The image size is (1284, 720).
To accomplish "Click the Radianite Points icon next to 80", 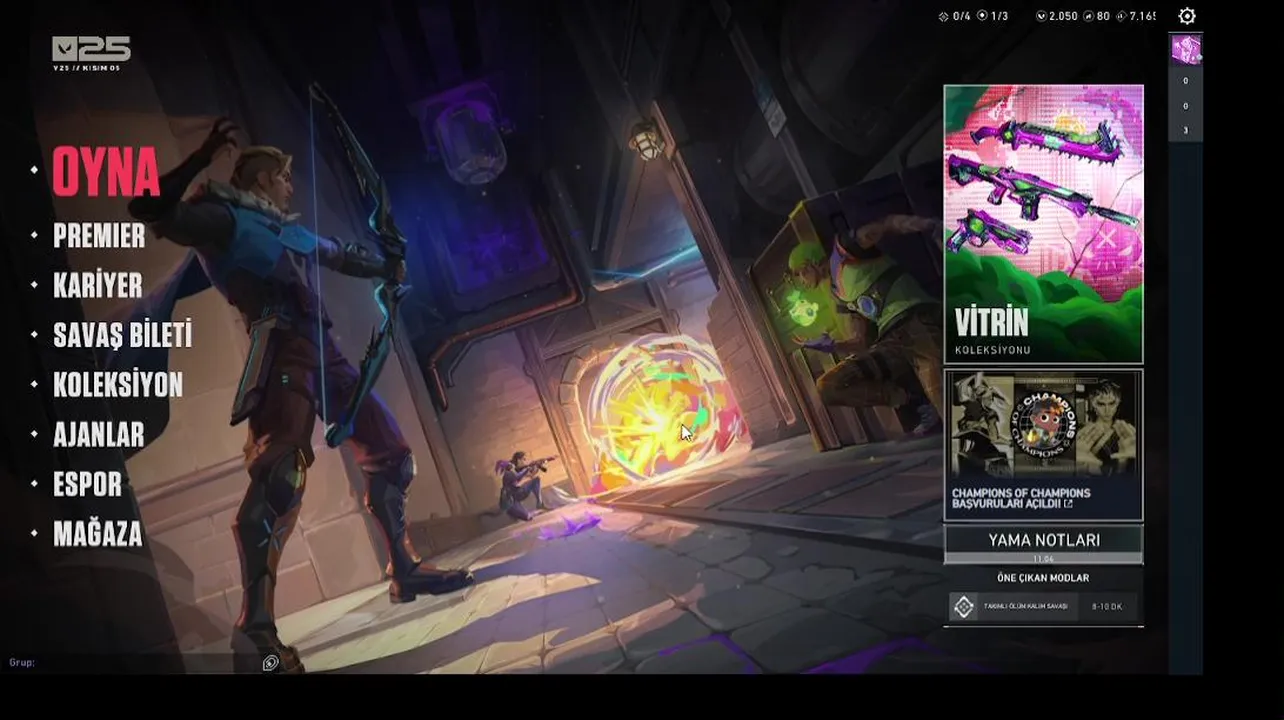I will [x=1088, y=16].
